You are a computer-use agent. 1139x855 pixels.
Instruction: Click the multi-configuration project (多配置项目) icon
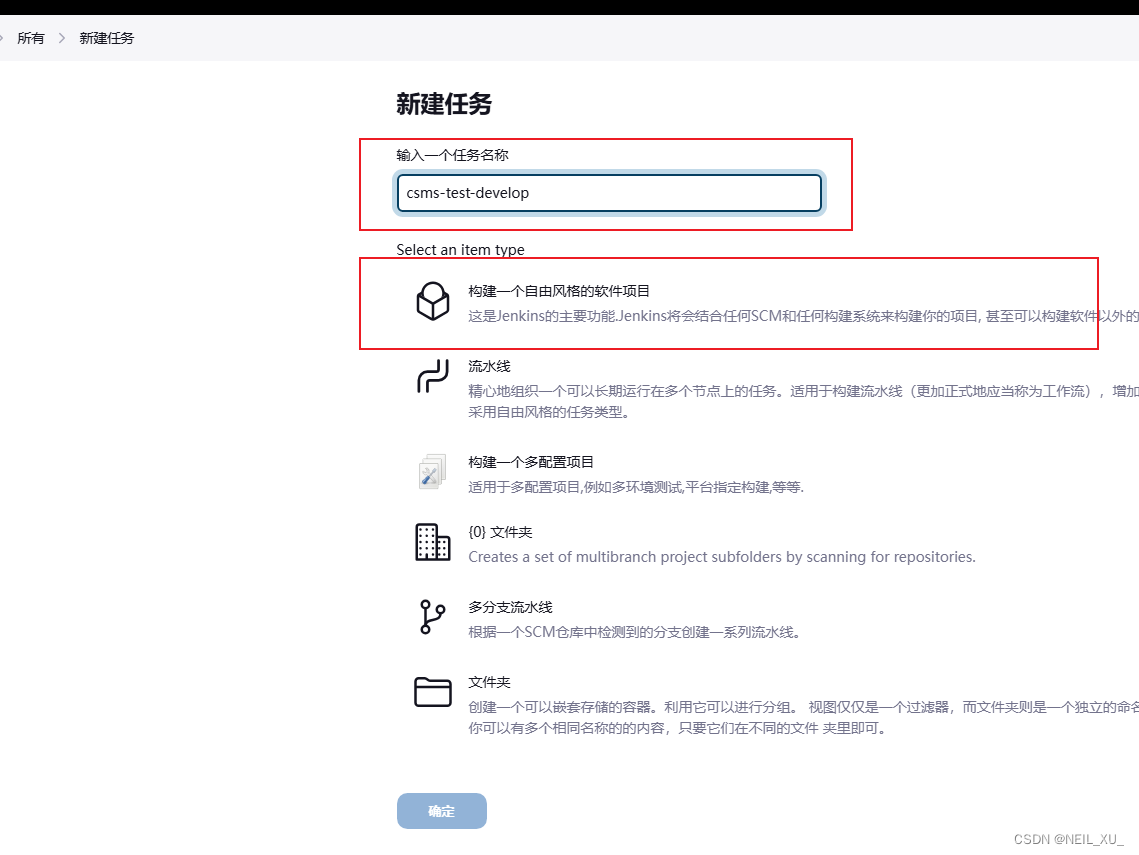point(432,471)
